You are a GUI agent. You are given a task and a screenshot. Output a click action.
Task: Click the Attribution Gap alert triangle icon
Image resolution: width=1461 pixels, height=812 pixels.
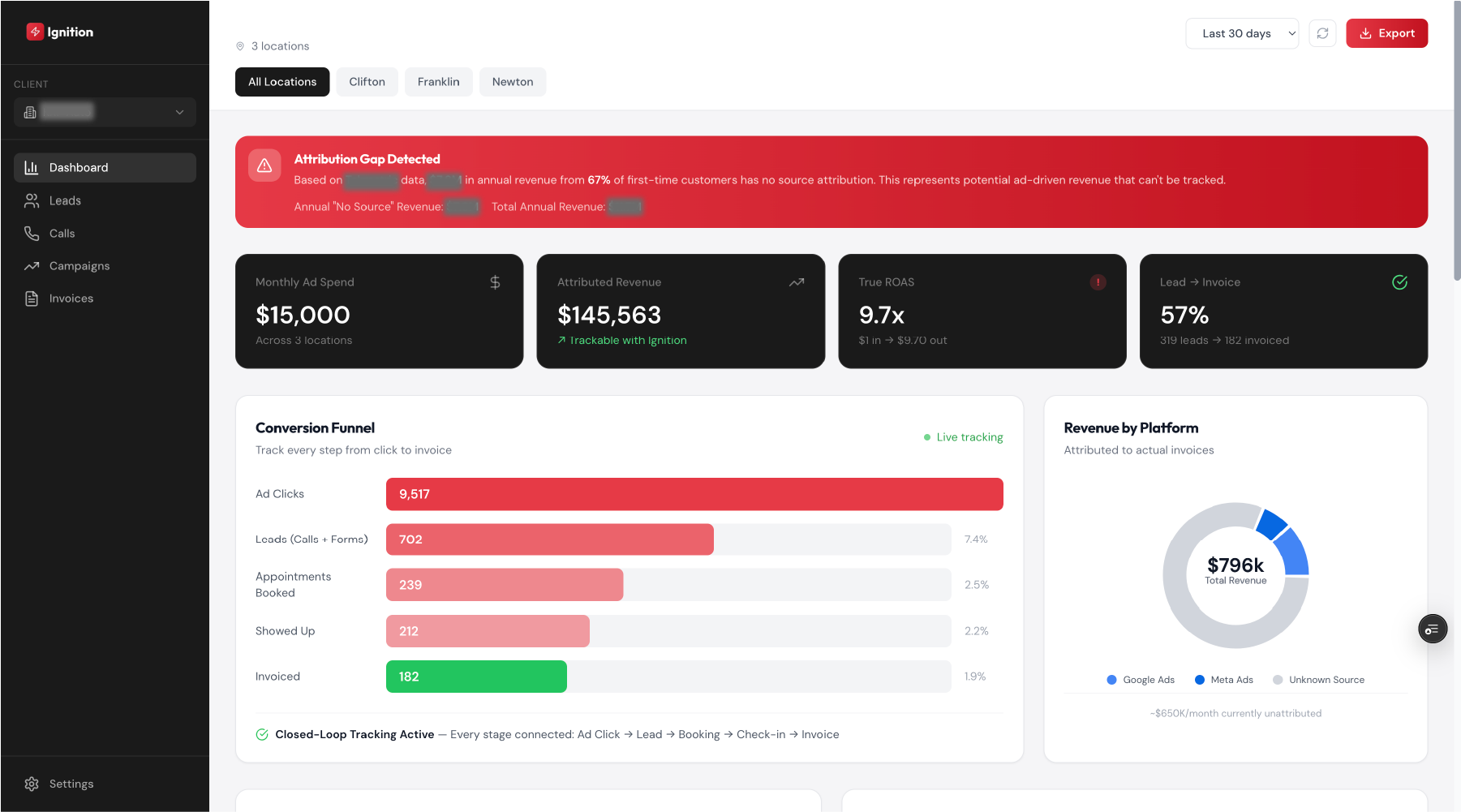click(264, 165)
